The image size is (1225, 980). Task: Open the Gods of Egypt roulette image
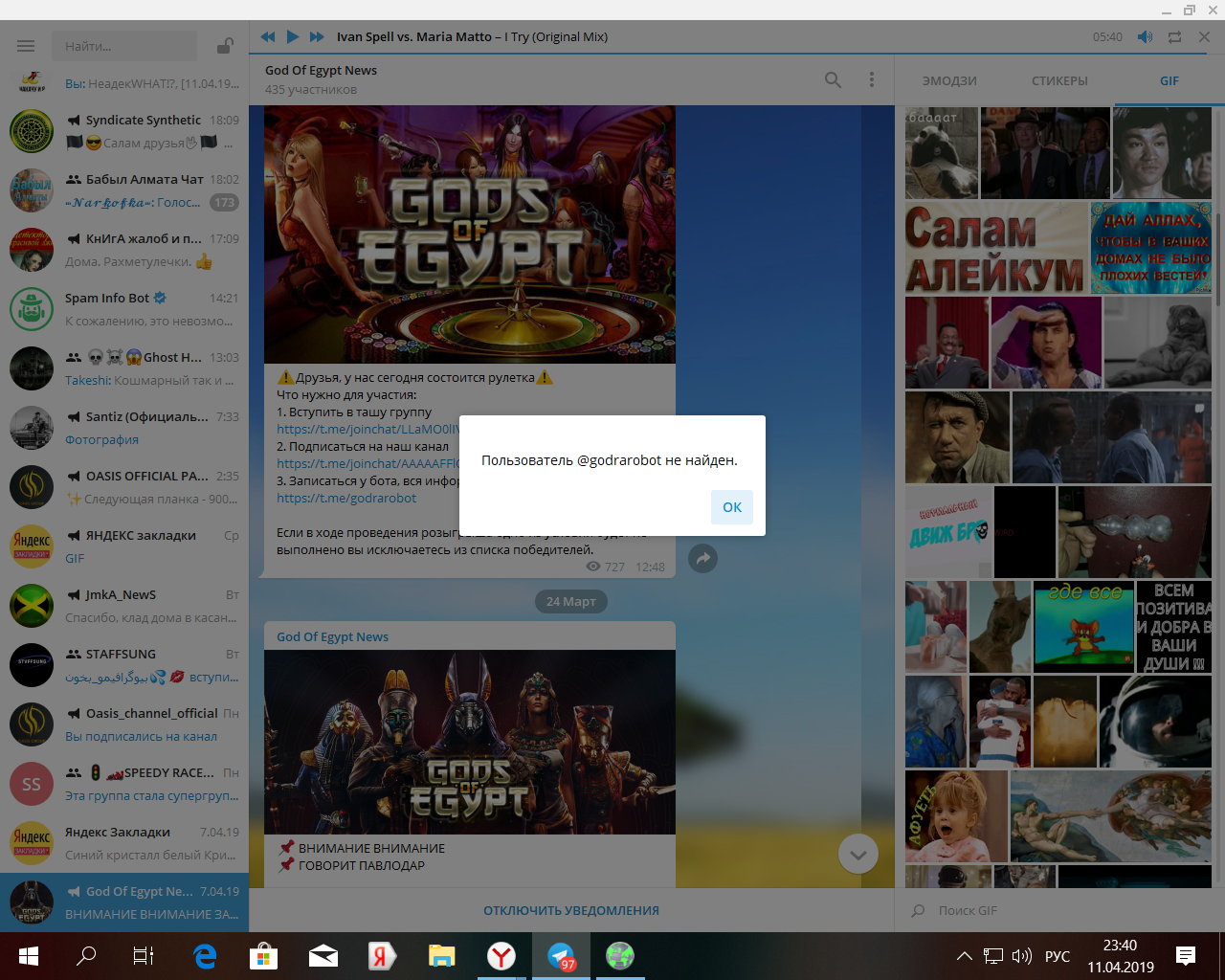470,234
